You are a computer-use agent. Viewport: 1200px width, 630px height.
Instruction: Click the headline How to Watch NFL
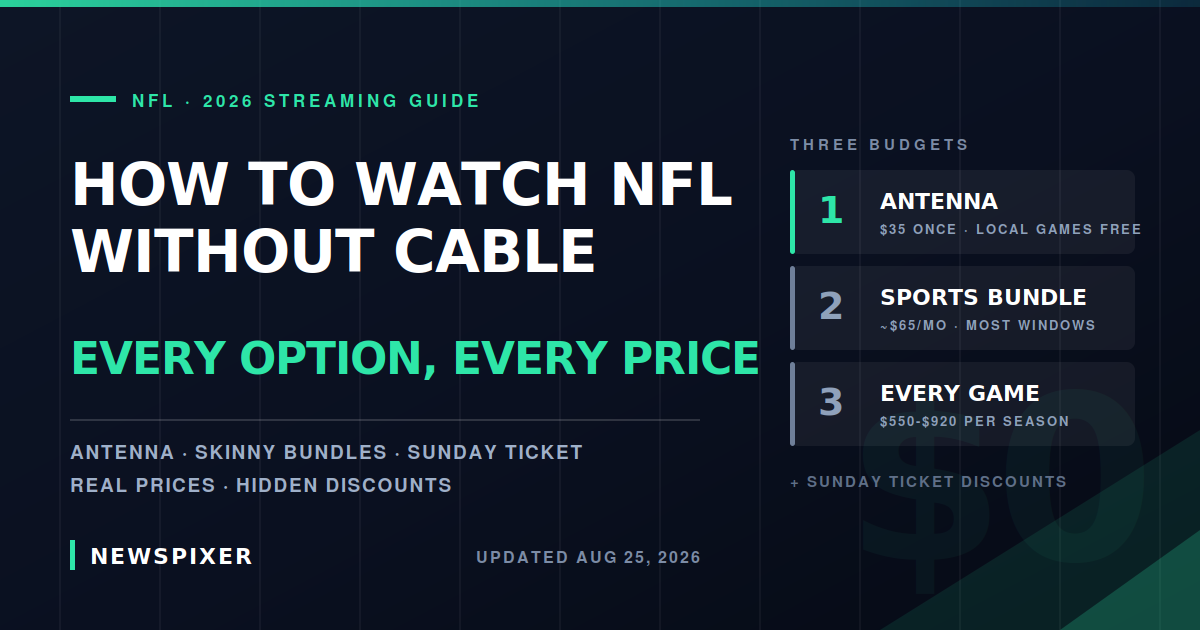(x=402, y=185)
